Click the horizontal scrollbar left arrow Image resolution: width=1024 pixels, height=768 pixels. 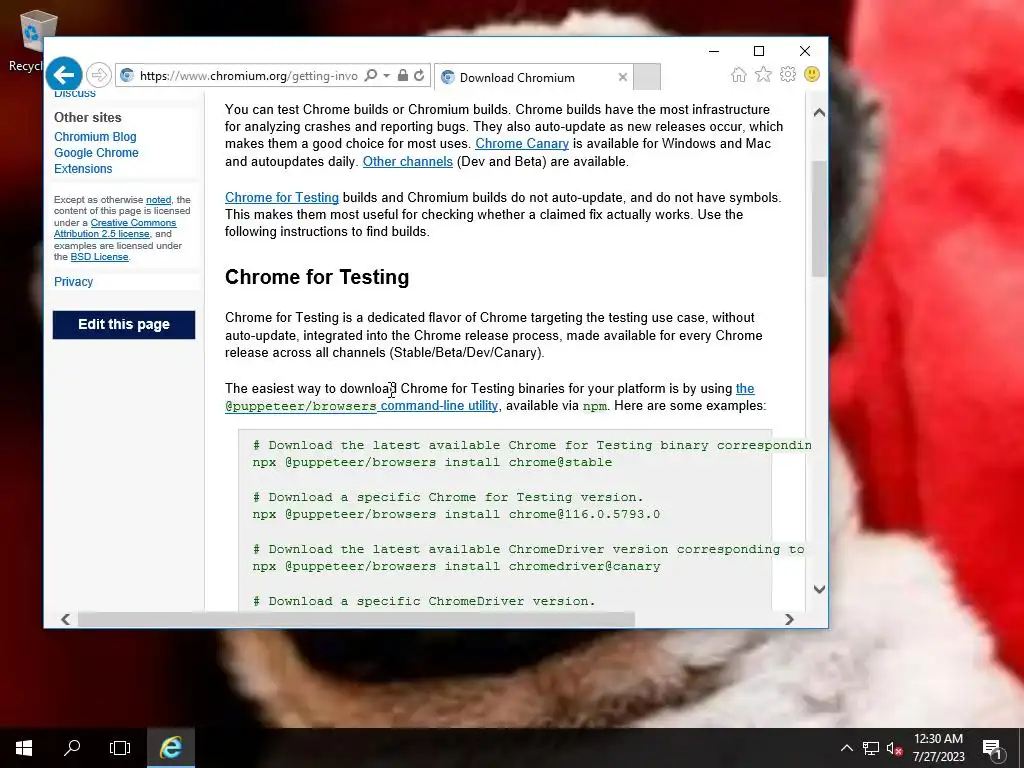(x=65, y=619)
